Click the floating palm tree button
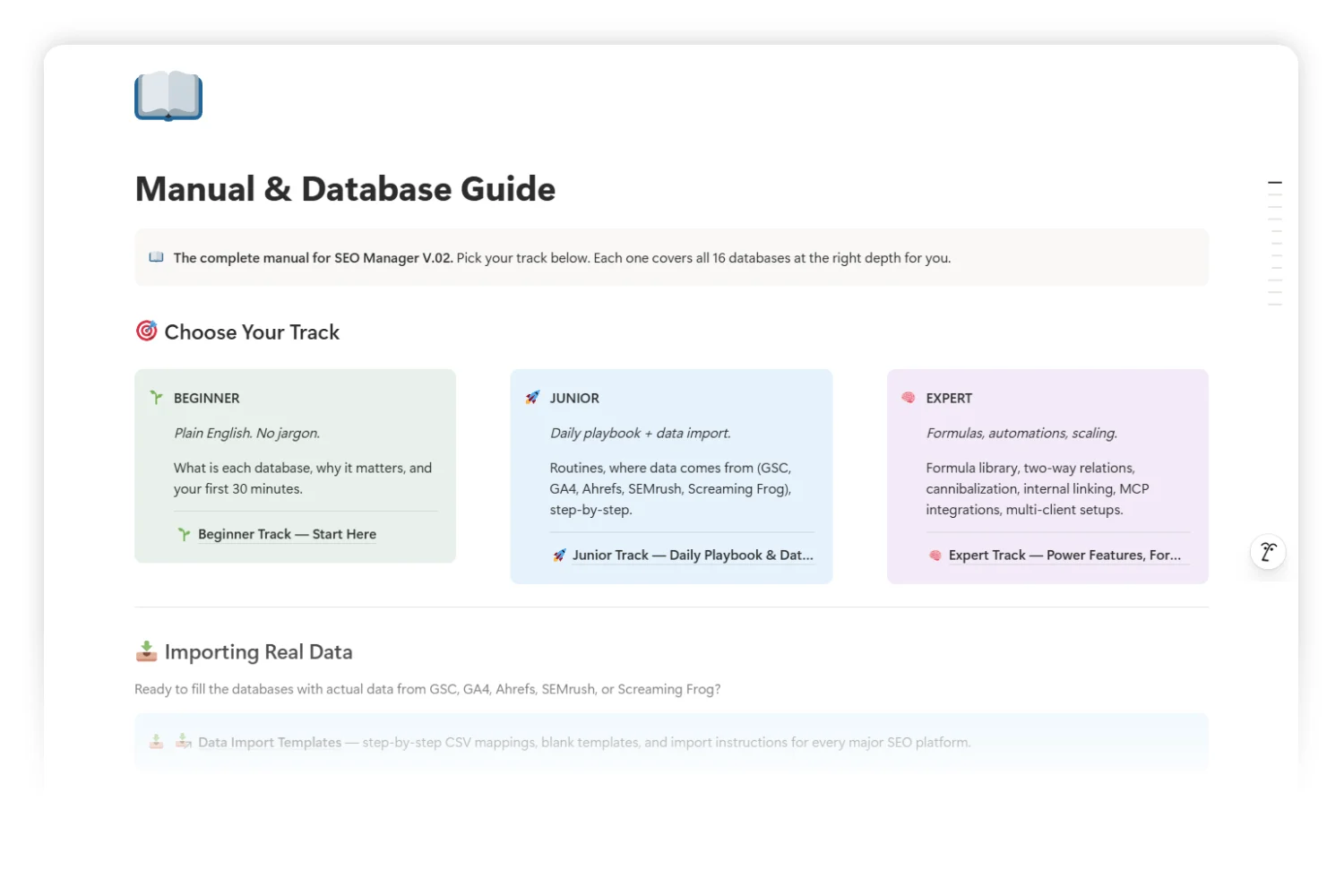 tap(1268, 552)
